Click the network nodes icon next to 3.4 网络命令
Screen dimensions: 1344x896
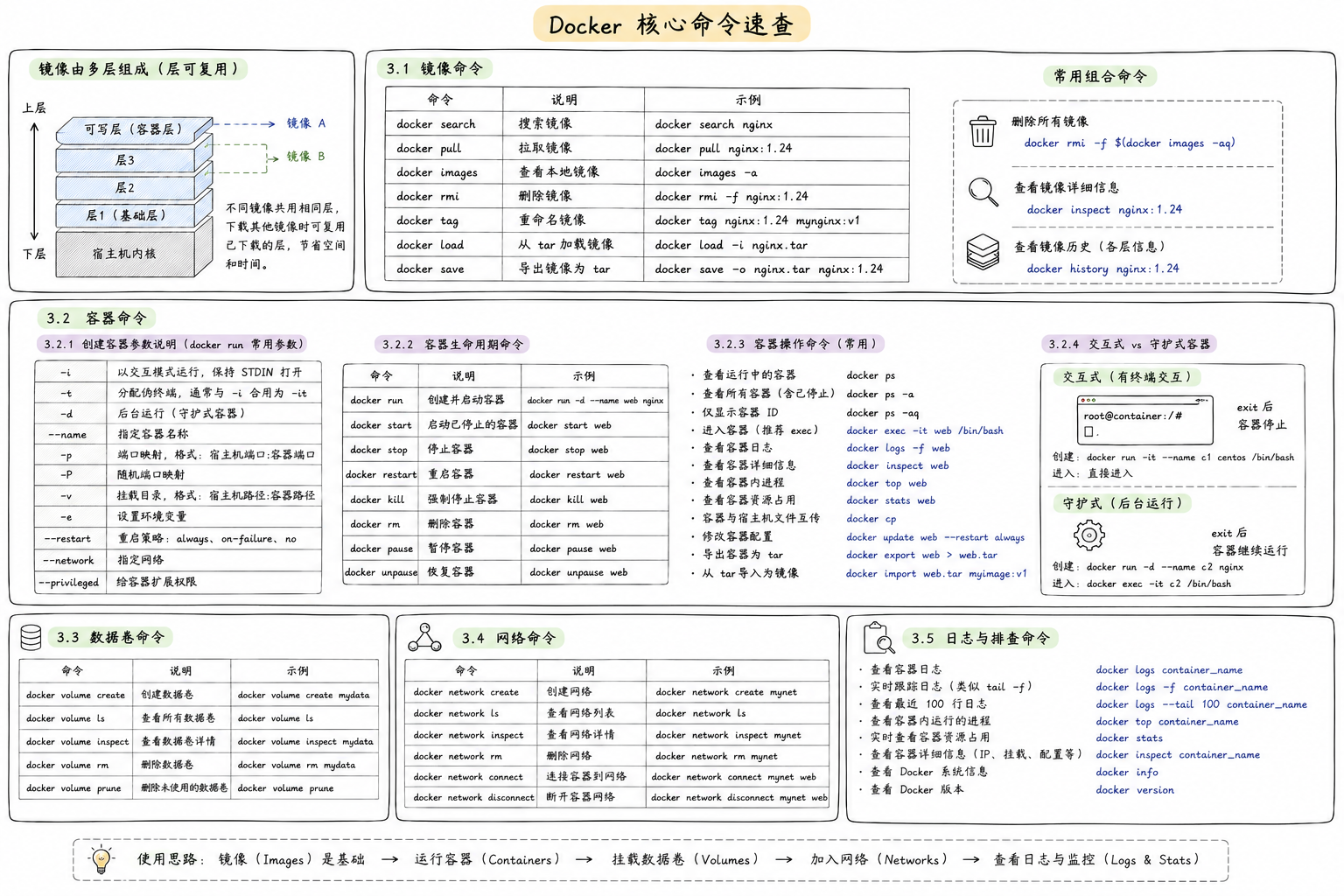[424, 638]
